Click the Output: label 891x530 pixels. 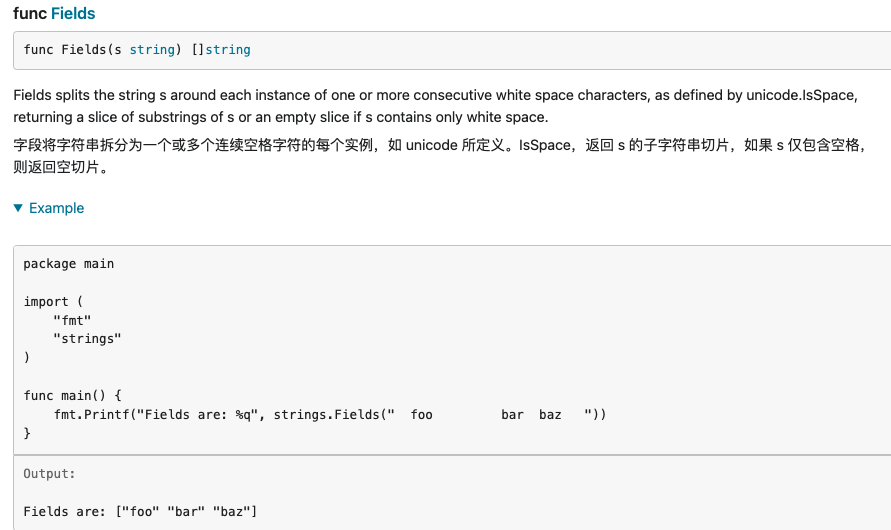49,474
